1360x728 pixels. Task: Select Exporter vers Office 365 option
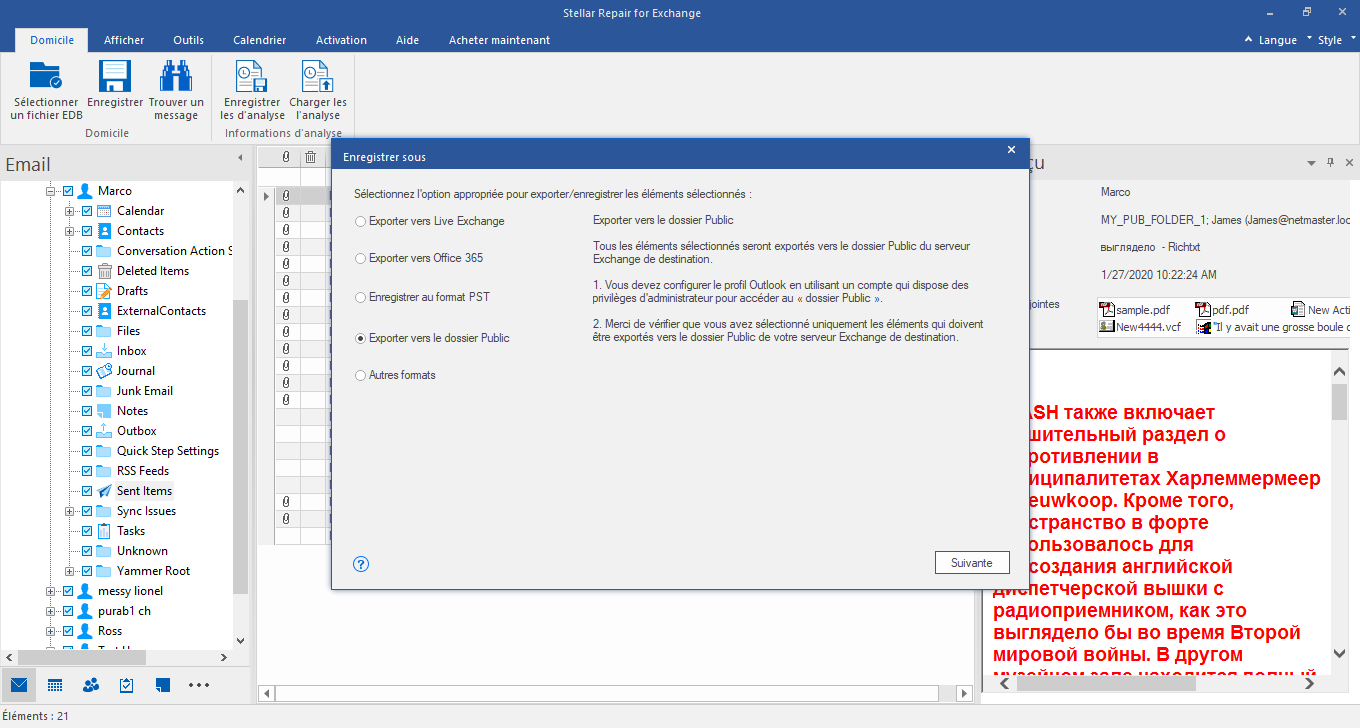click(x=419, y=258)
